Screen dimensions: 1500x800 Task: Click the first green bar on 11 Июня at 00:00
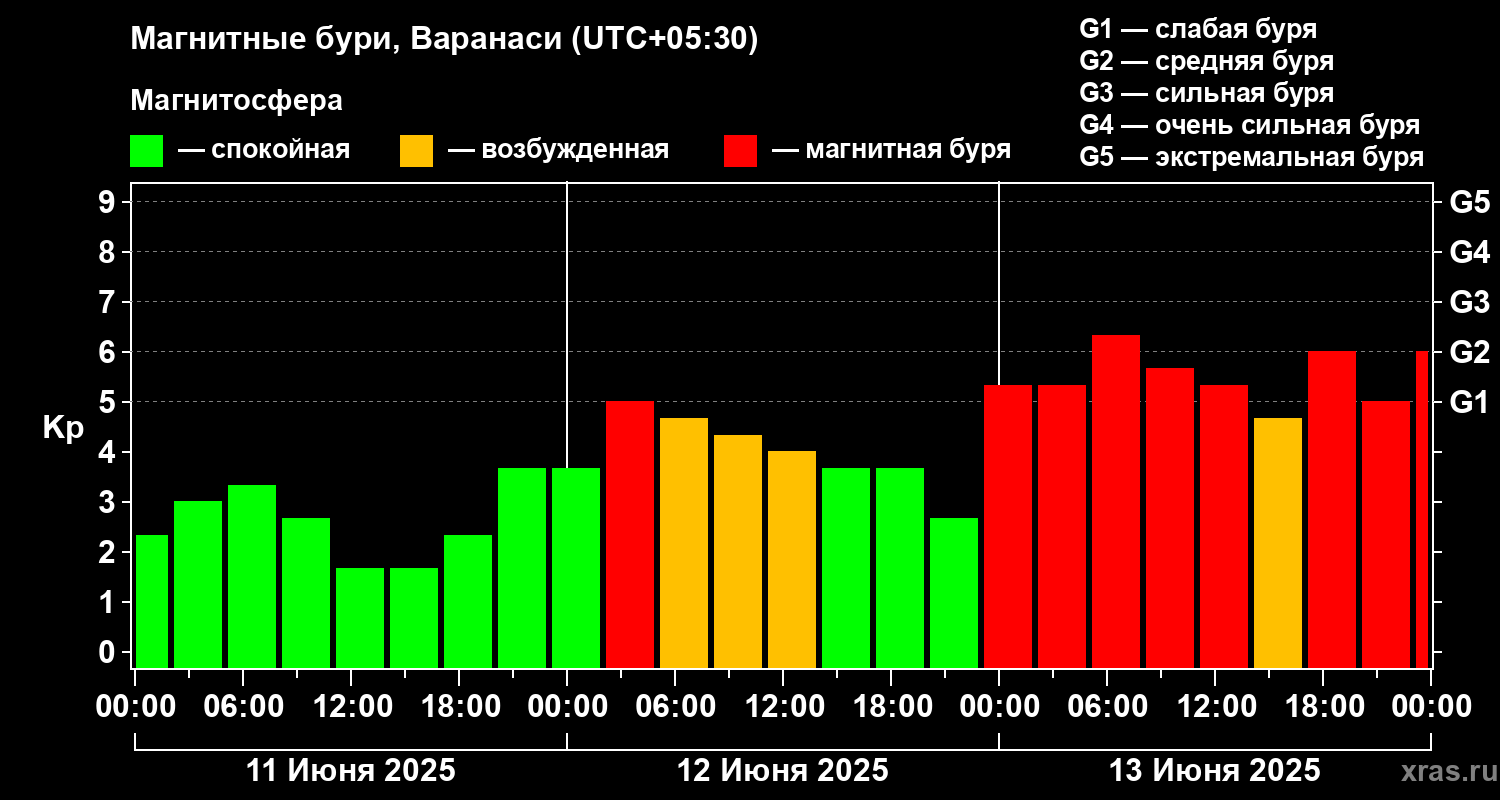coord(152,601)
